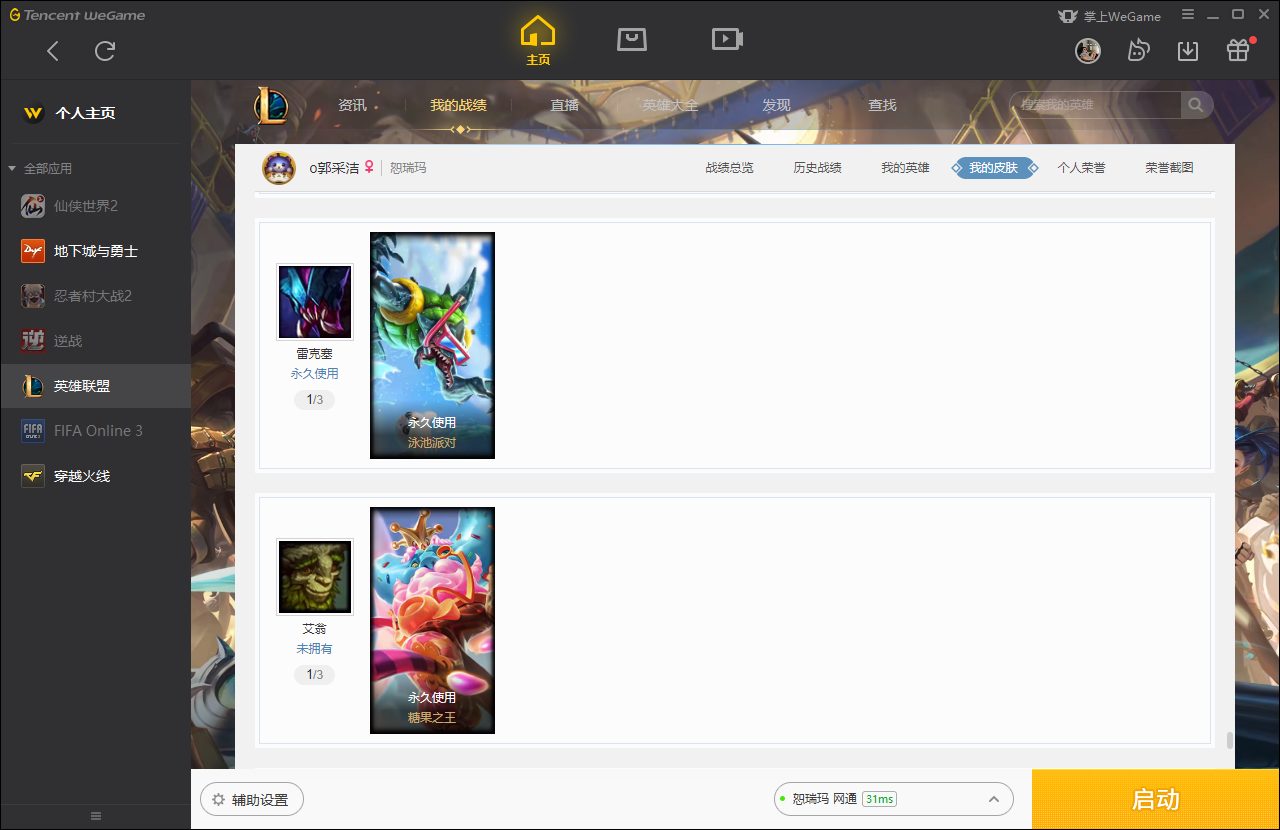Click the sidebar bottom menu handle

[96, 816]
